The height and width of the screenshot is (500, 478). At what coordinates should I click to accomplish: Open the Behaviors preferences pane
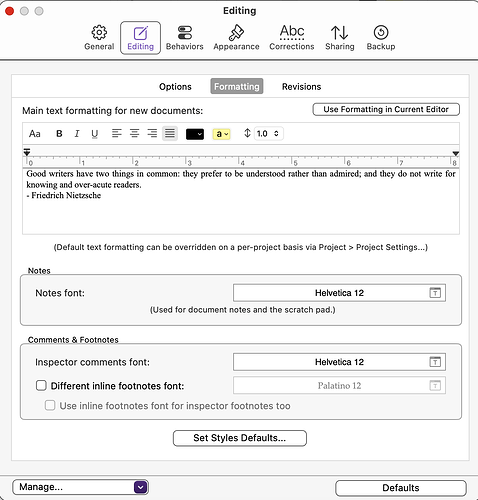click(185, 38)
